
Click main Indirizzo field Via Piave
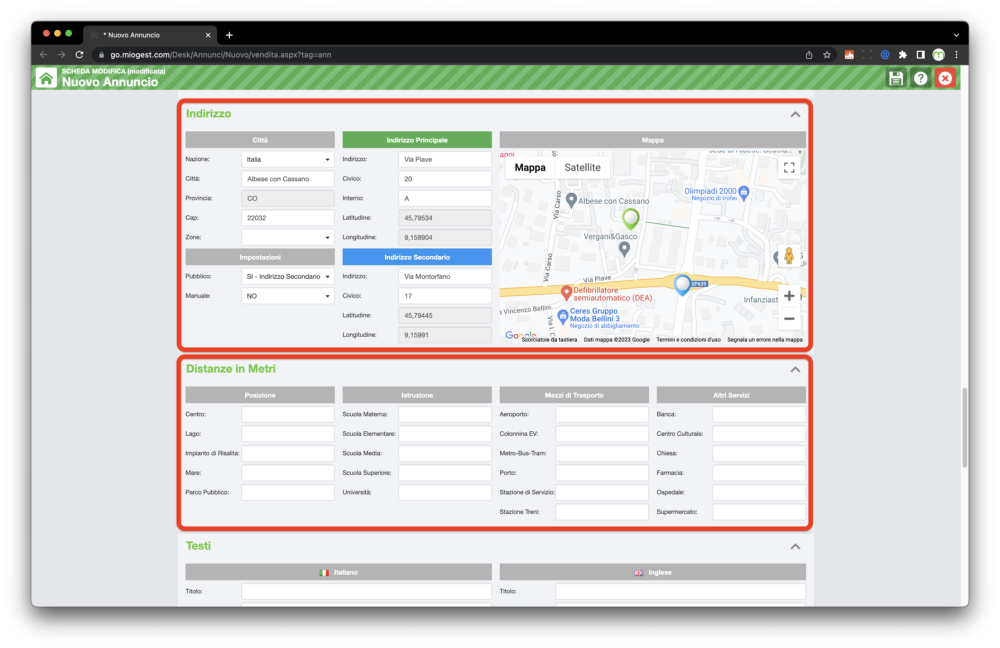[445, 159]
